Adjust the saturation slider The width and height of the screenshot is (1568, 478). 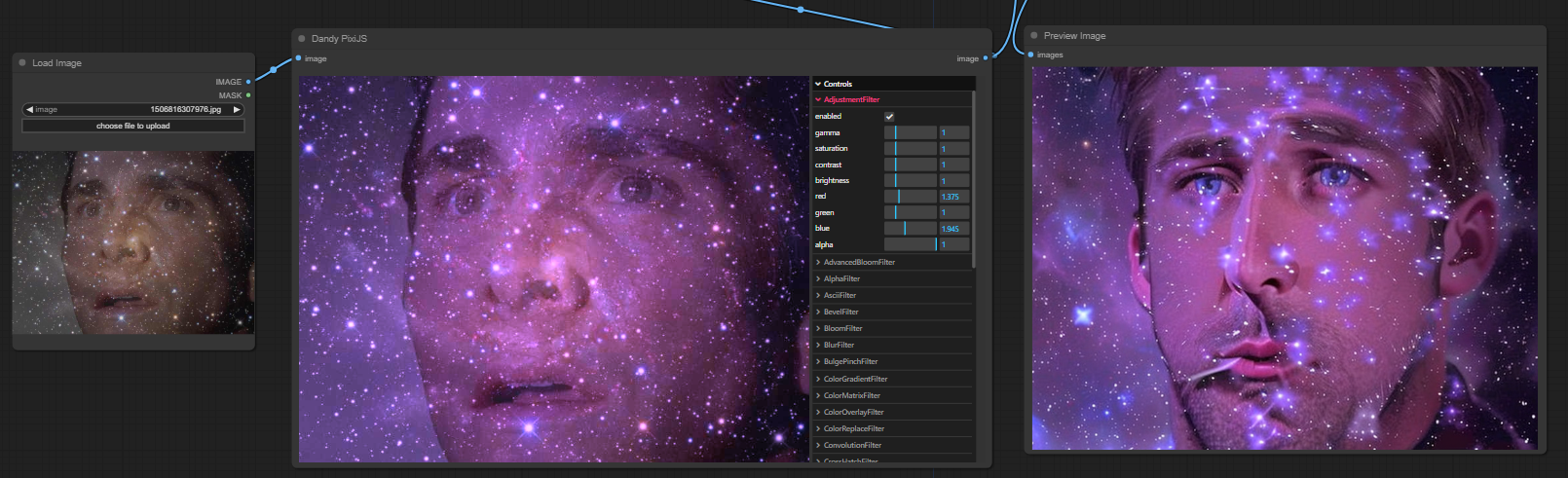pos(910,149)
